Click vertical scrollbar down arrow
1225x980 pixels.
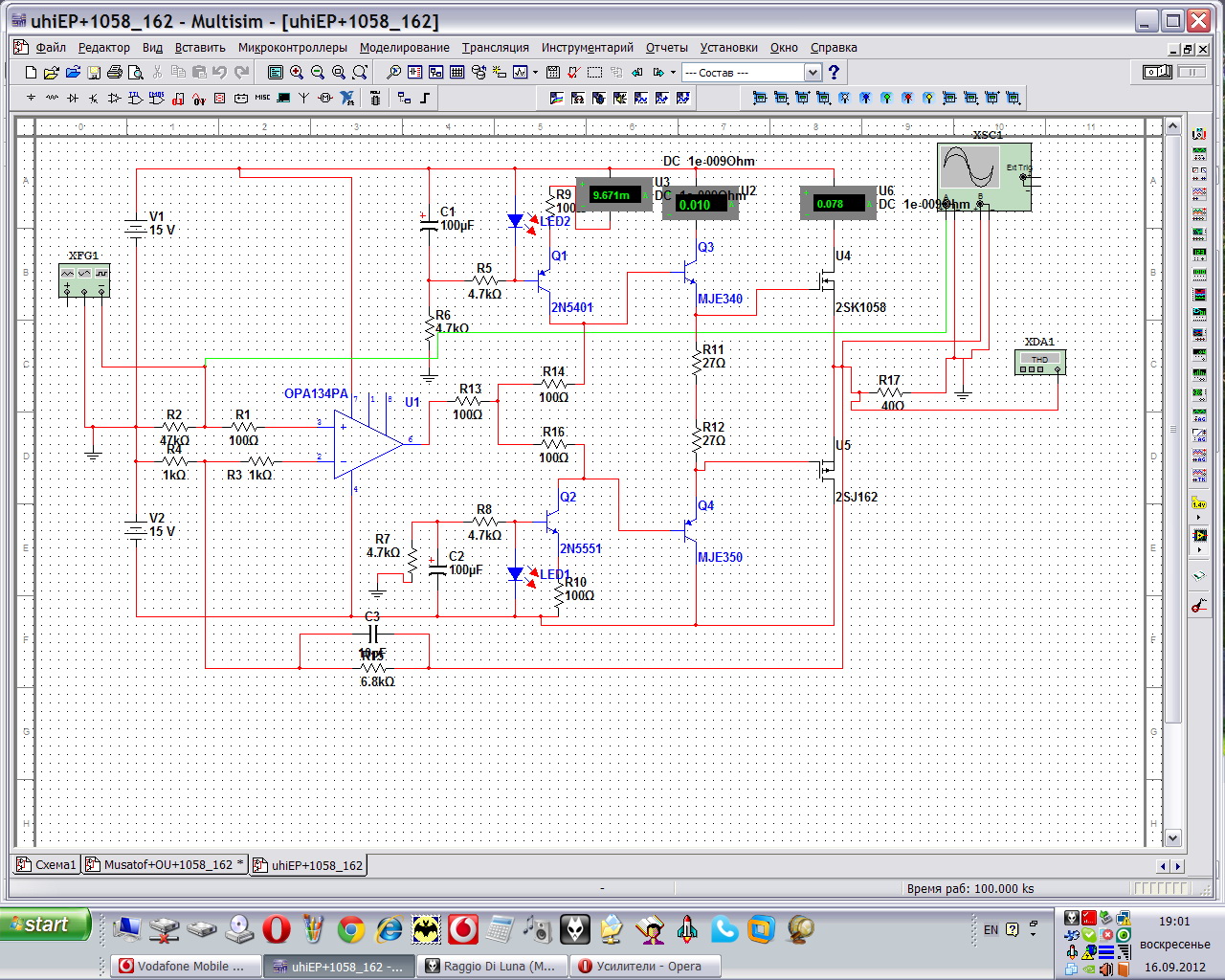pyautogui.click(x=1173, y=838)
